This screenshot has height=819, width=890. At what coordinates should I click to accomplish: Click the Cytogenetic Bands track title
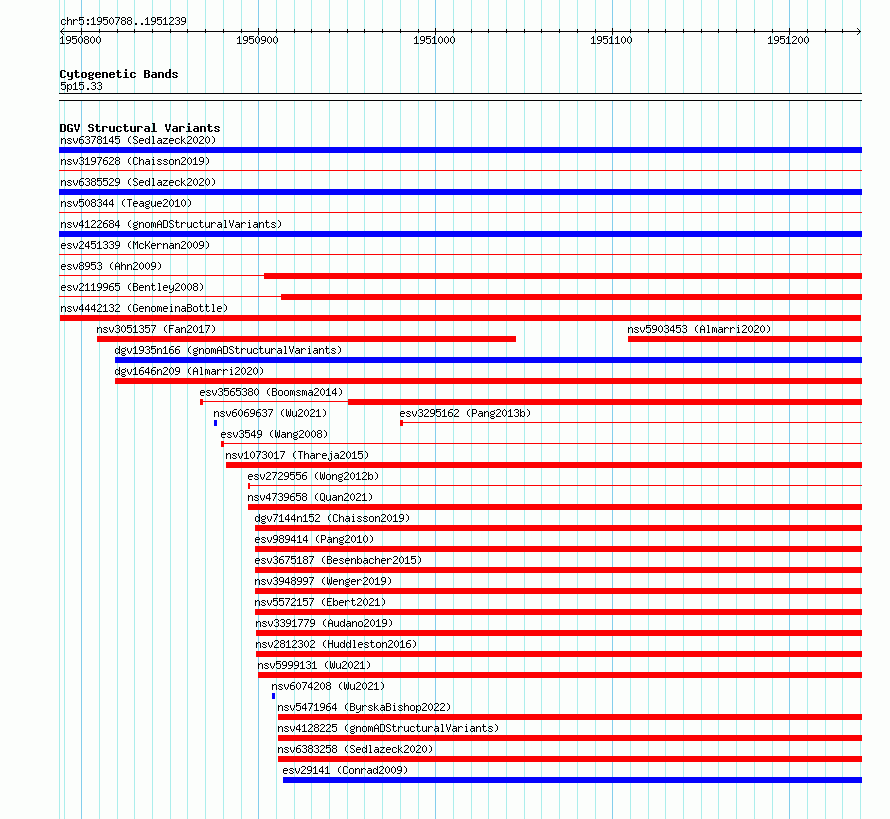point(119,74)
